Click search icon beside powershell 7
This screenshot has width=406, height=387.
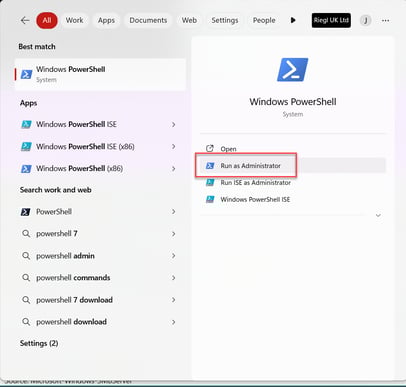tap(26, 234)
